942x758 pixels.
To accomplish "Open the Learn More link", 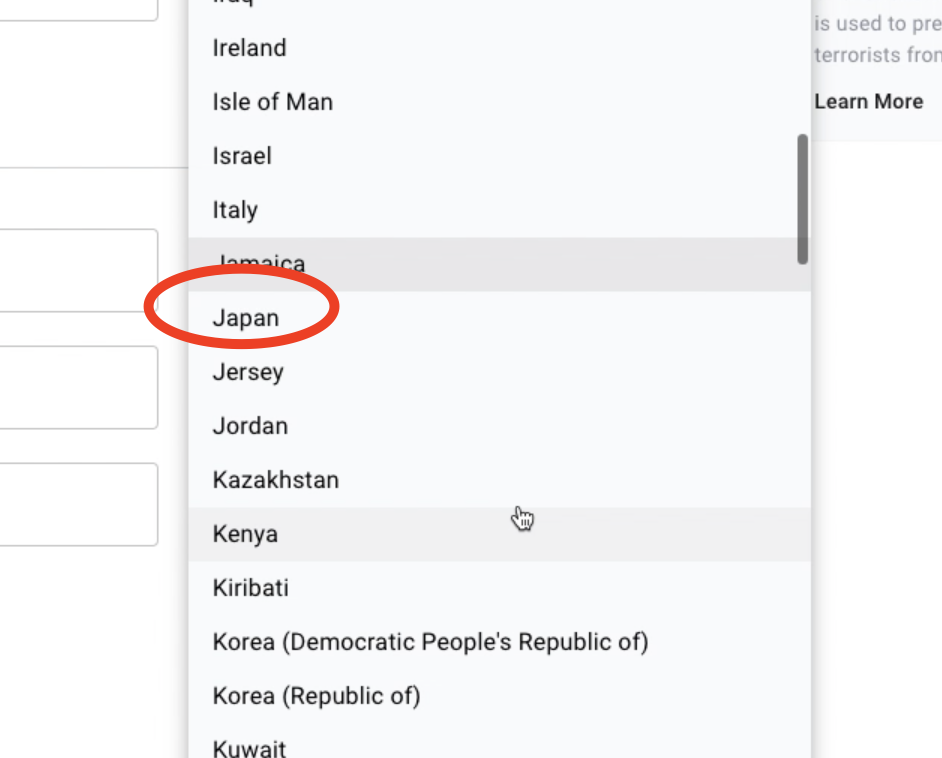I will click(868, 101).
